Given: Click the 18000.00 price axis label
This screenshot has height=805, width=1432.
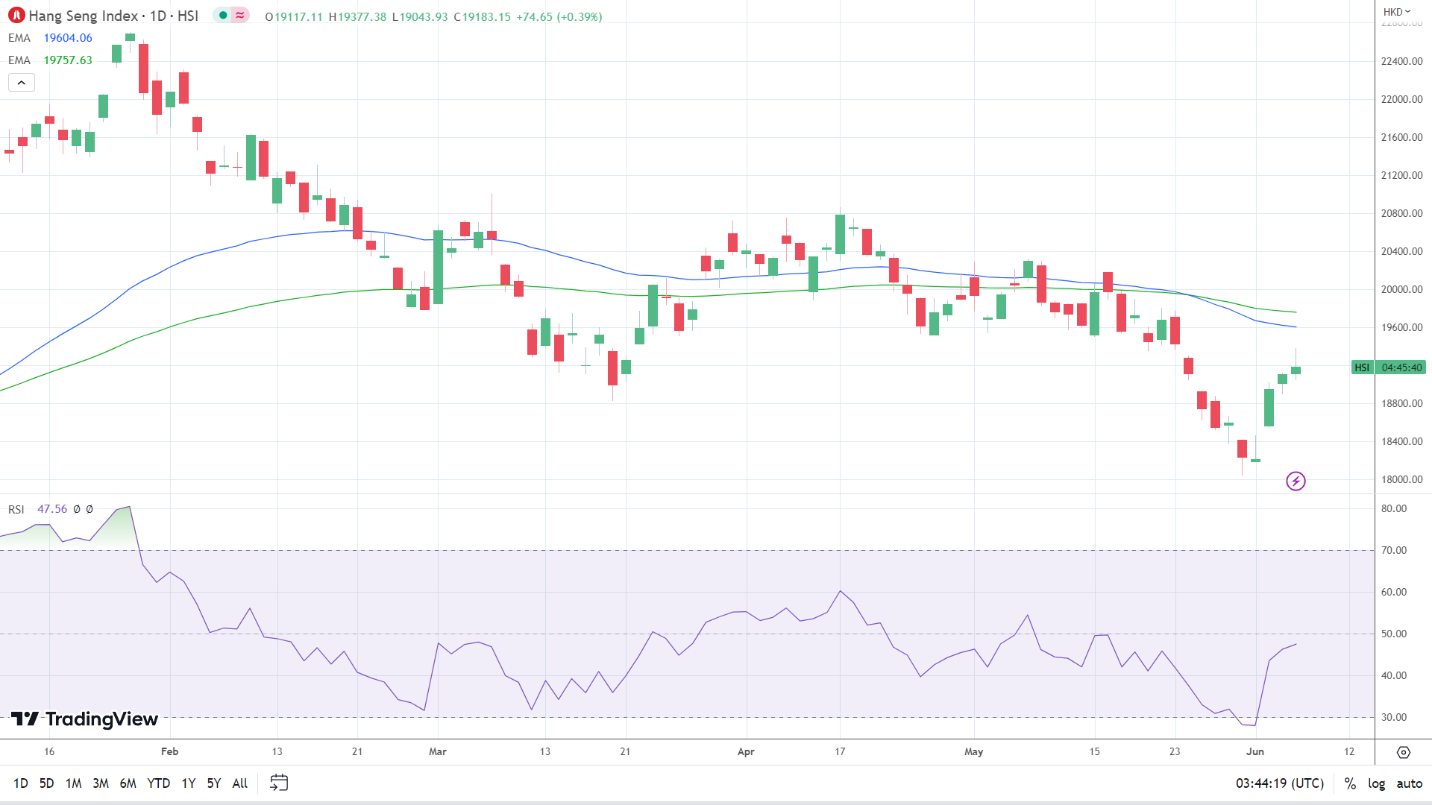Looking at the screenshot, I should click(x=1402, y=480).
